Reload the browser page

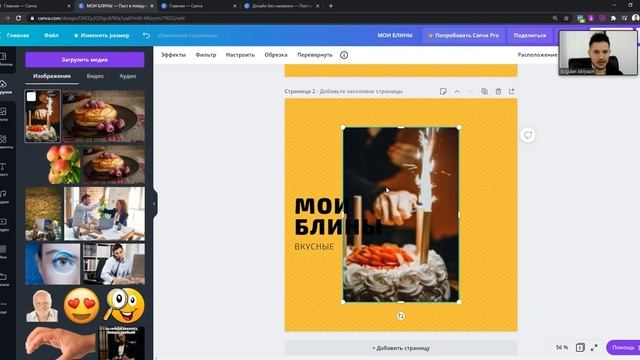(18, 18)
